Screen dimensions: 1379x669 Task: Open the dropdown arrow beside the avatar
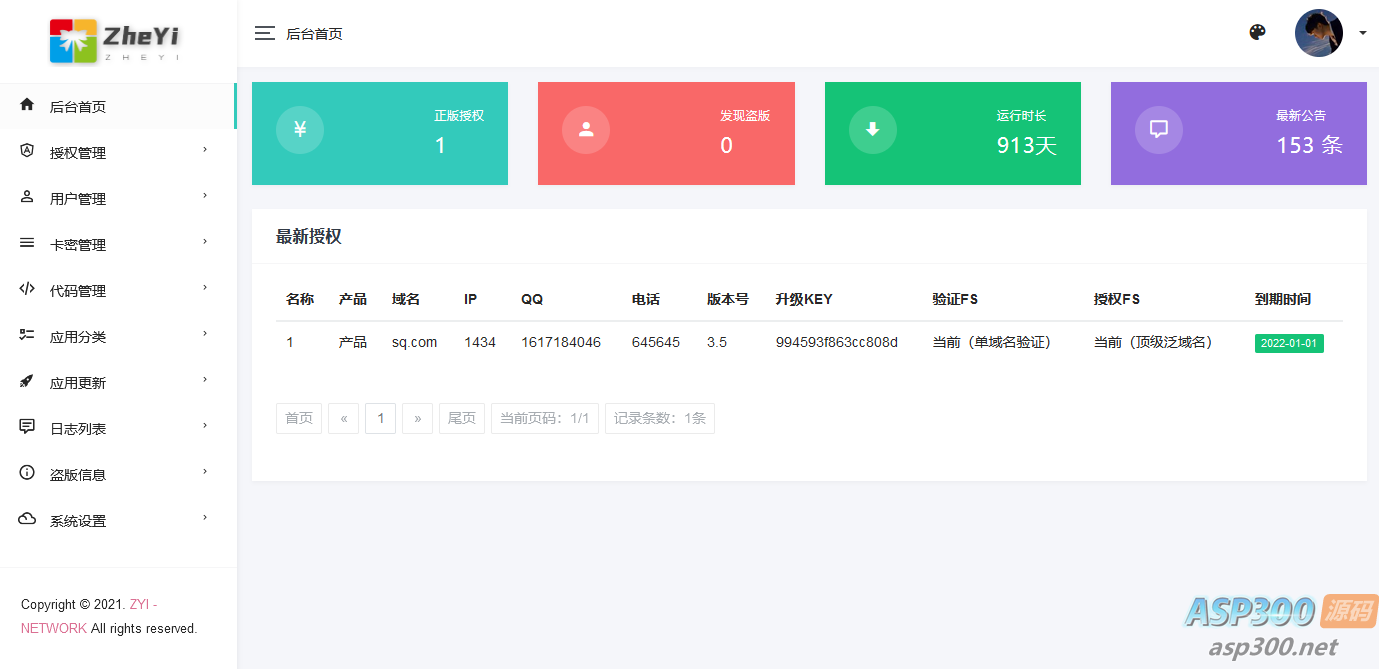point(1362,33)
